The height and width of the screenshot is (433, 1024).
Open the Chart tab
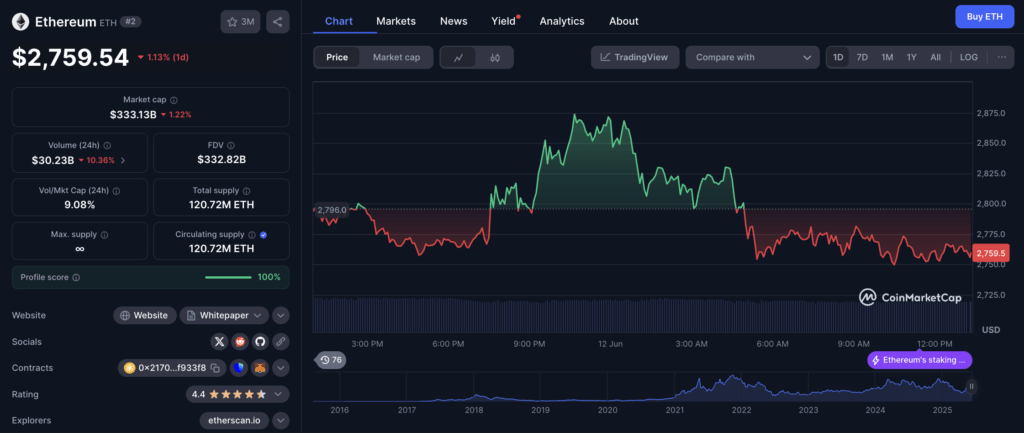tap(339, 21)
